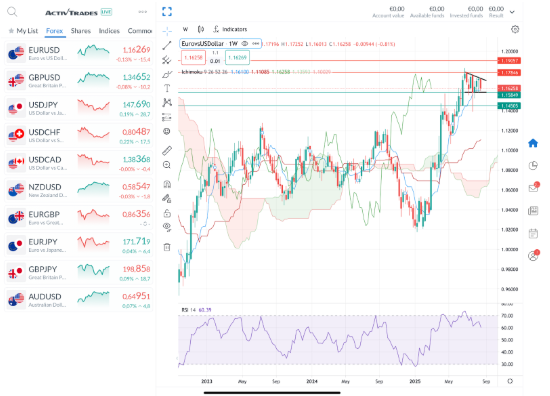Select the Text annotation tool
Viewport: 550px width, 396px height.
167,88
